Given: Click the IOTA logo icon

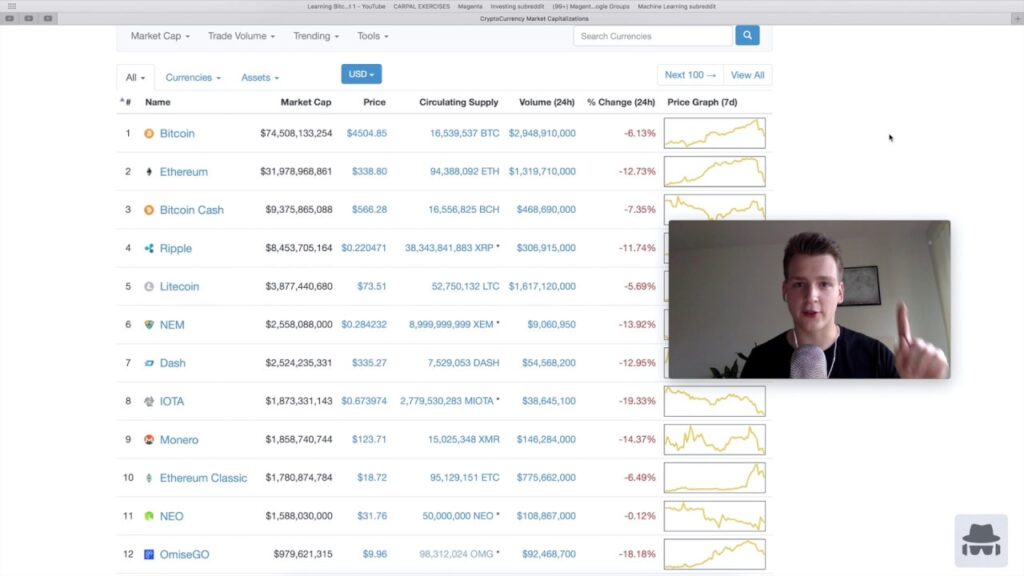Looking at the screenshot, I should tap(149, 401).
